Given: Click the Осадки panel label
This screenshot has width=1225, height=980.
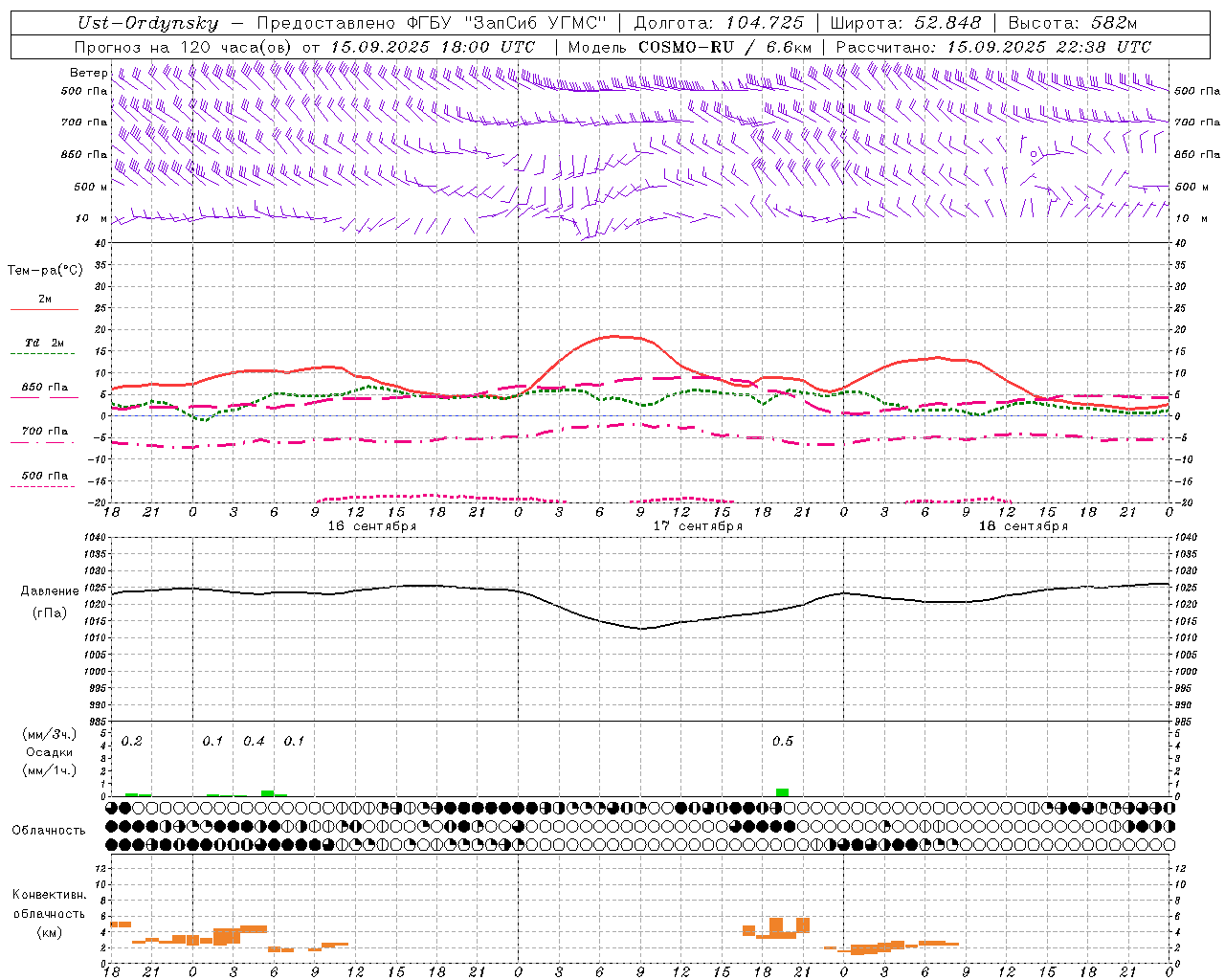Looking at the screenshot, I should click(x=49, y=752).
